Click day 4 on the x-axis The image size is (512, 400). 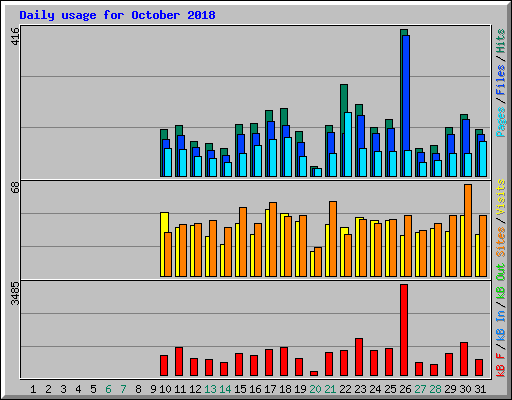[78, 389]
